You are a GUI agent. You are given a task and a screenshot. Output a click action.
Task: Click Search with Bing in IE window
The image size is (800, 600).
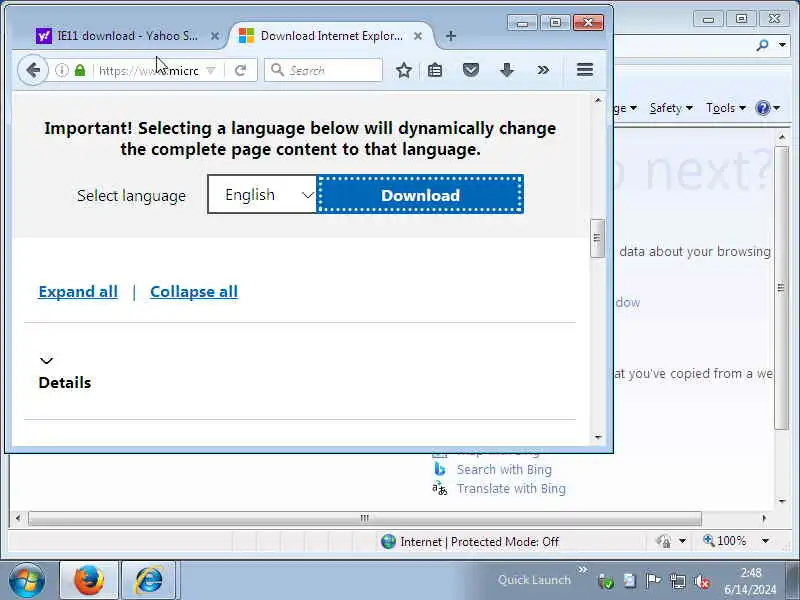[504, 469]
